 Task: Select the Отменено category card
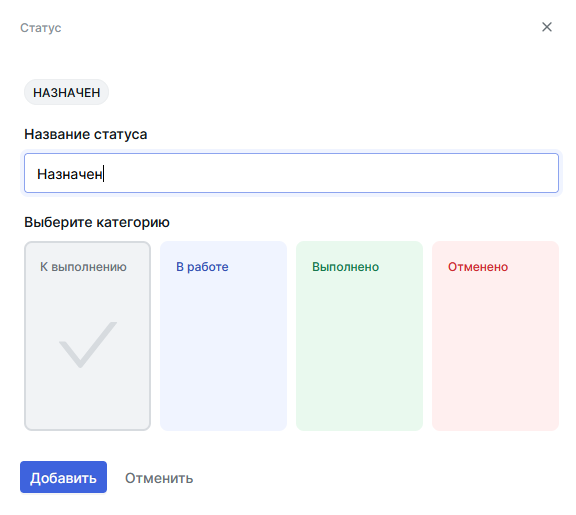495,336
